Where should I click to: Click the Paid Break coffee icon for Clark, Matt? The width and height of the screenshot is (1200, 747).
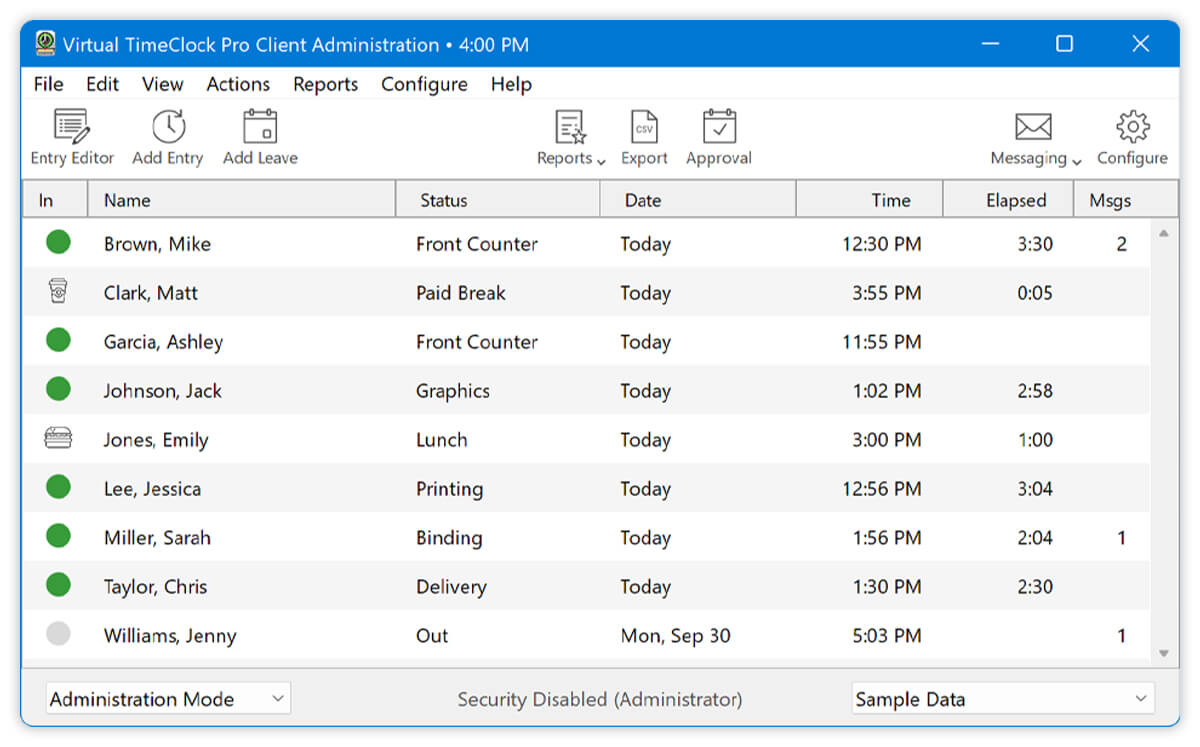(57, 292)
